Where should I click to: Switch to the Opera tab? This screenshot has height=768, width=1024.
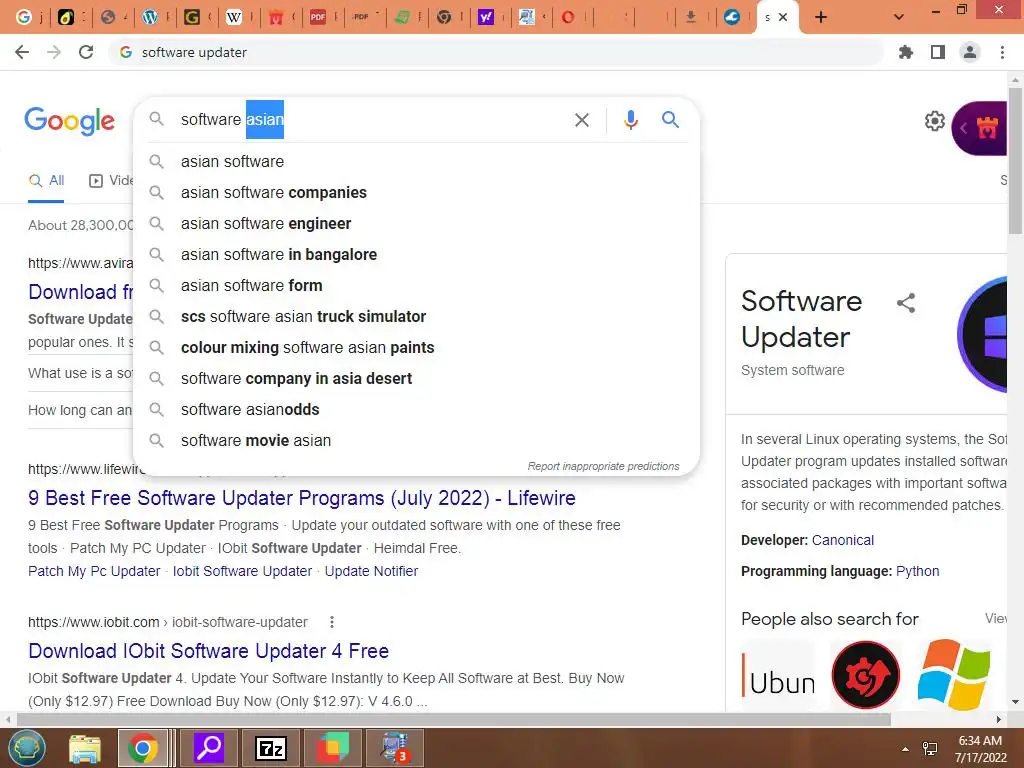[568, 17]
